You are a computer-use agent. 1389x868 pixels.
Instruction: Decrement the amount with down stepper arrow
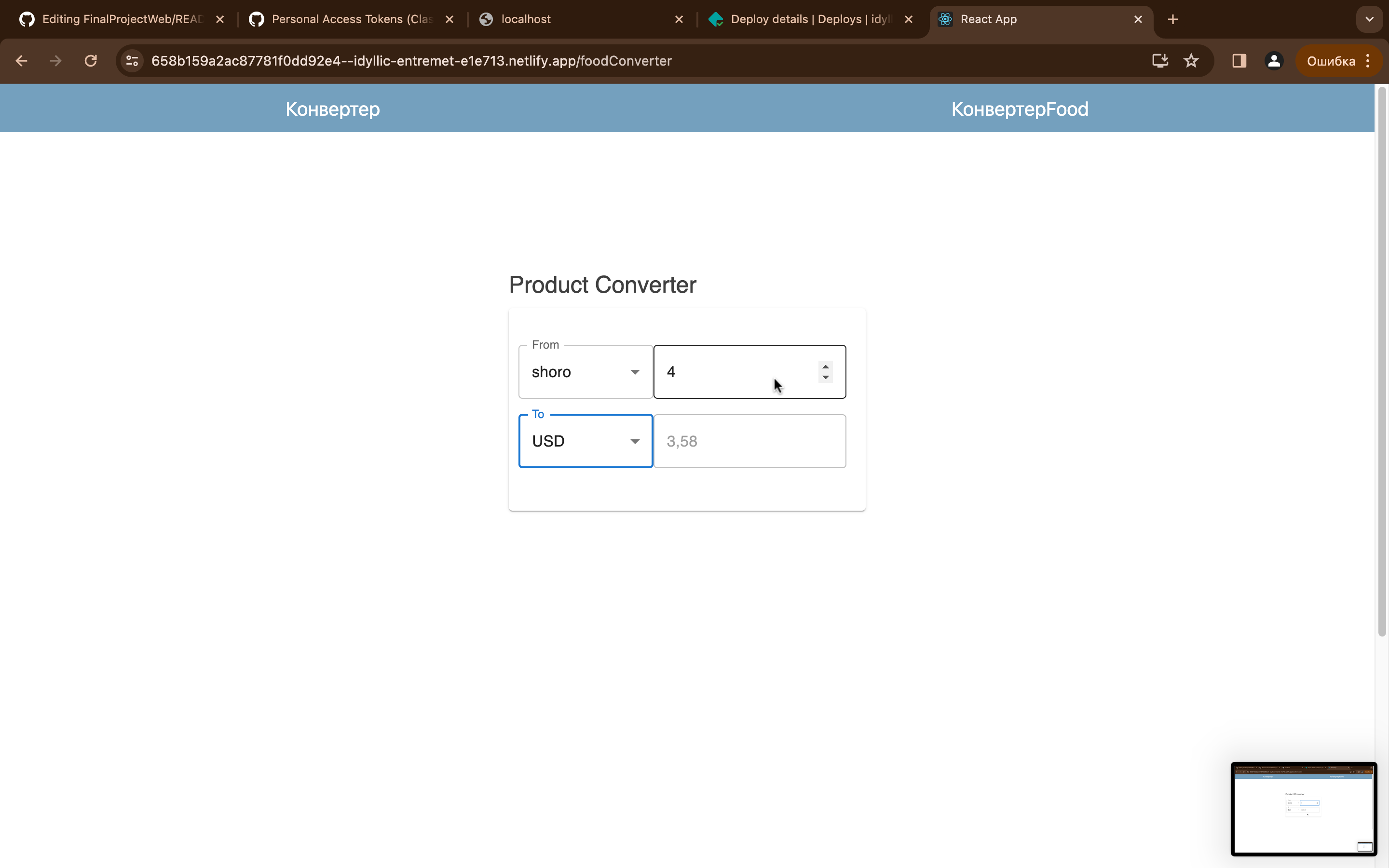pos(825,378)
